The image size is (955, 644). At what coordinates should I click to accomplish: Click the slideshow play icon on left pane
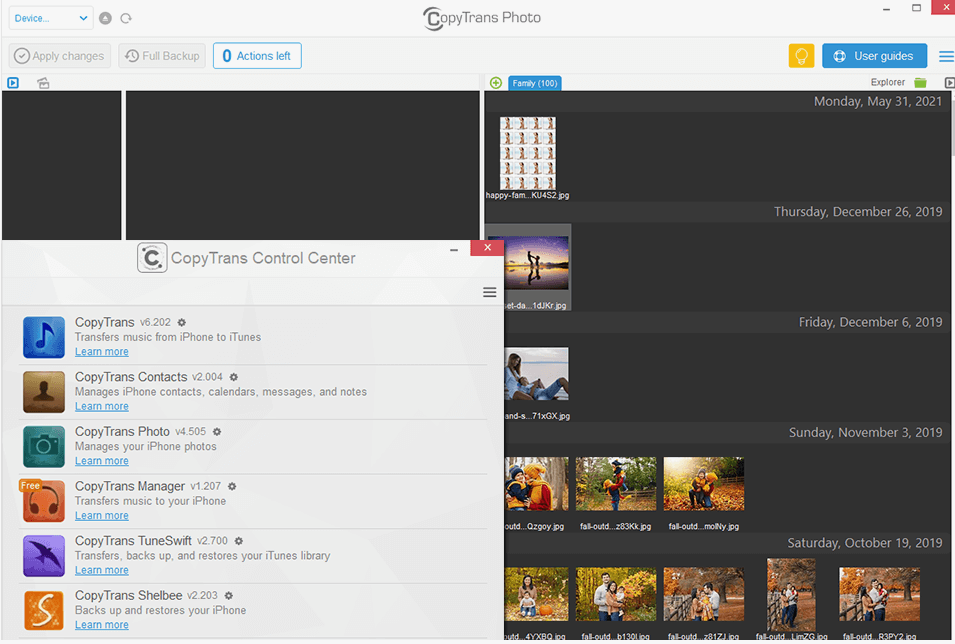click(13, 83)
